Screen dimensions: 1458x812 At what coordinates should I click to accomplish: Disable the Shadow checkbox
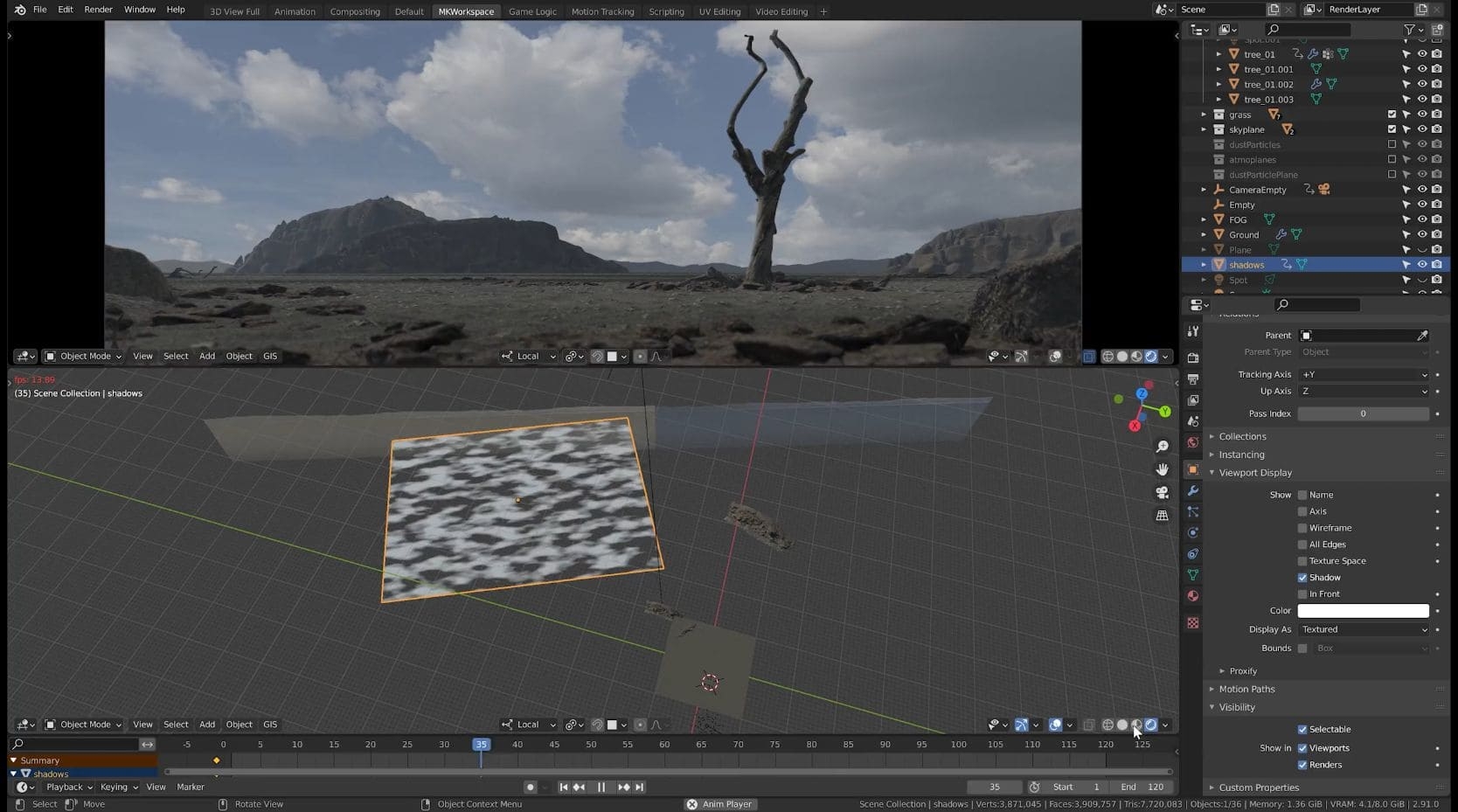(x=1302, y=578)
